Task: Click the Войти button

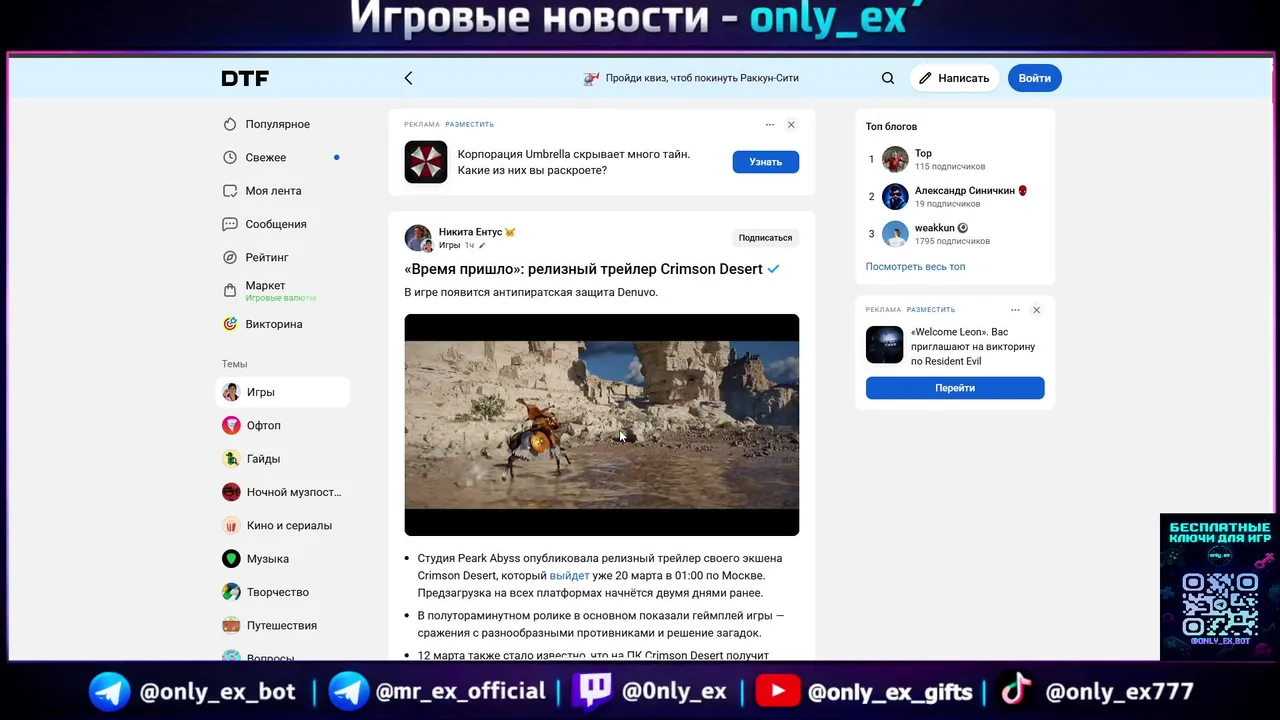Action: click(1035, 78)
